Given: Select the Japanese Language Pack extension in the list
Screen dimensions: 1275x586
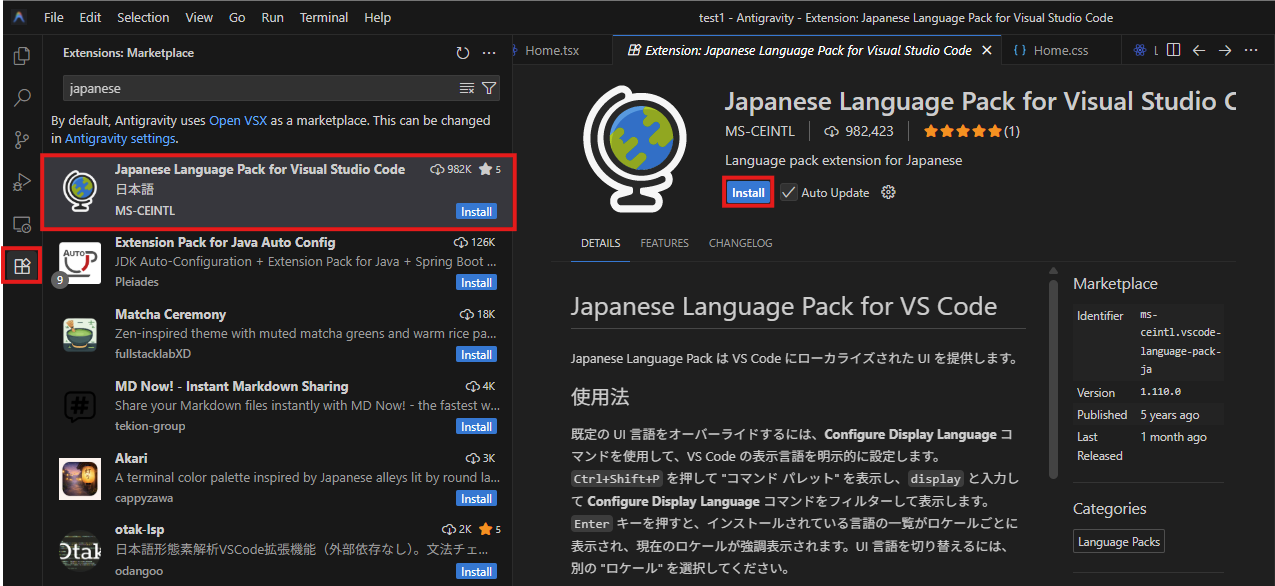Looking at the screenshot, I should (279, 191).
